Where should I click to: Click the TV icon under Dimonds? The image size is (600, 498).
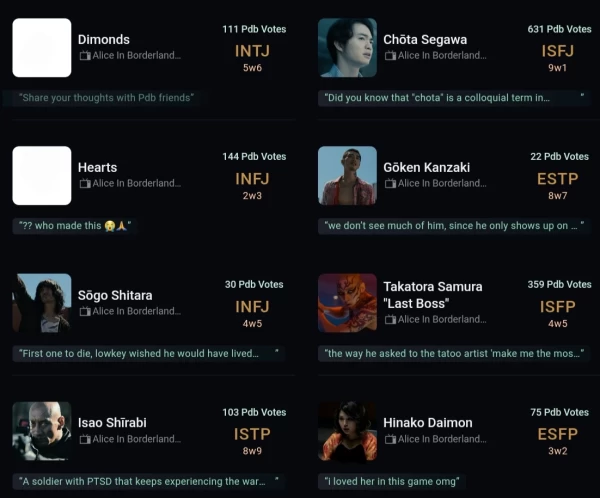[x=84, y=56]
